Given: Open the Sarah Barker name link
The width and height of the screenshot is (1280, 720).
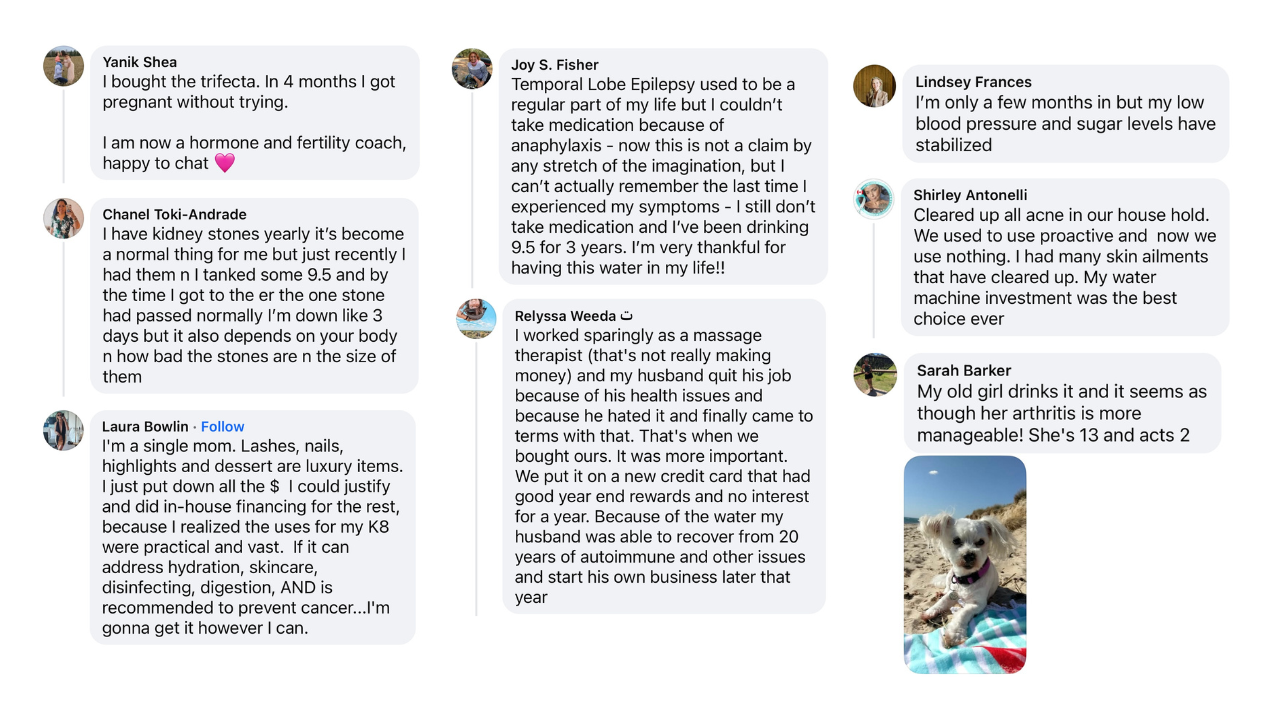Looking at the screenshot, I should (964, 370).
